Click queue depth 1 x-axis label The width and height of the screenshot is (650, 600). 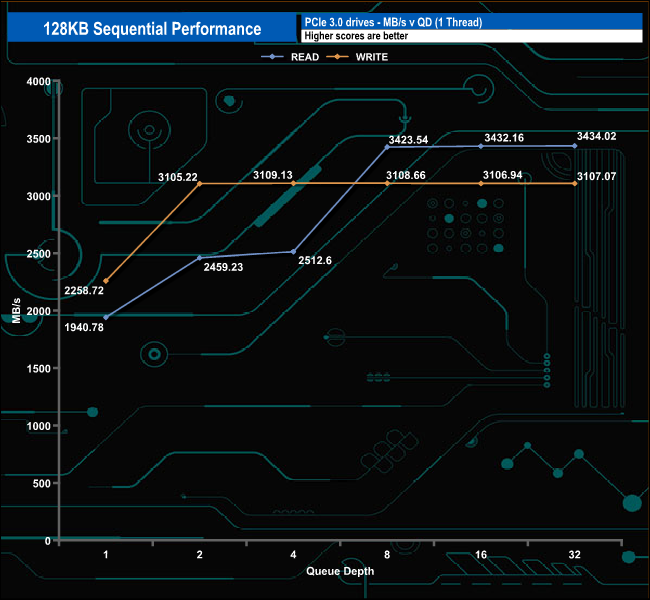pyautogui.click(x=106, y=555)
